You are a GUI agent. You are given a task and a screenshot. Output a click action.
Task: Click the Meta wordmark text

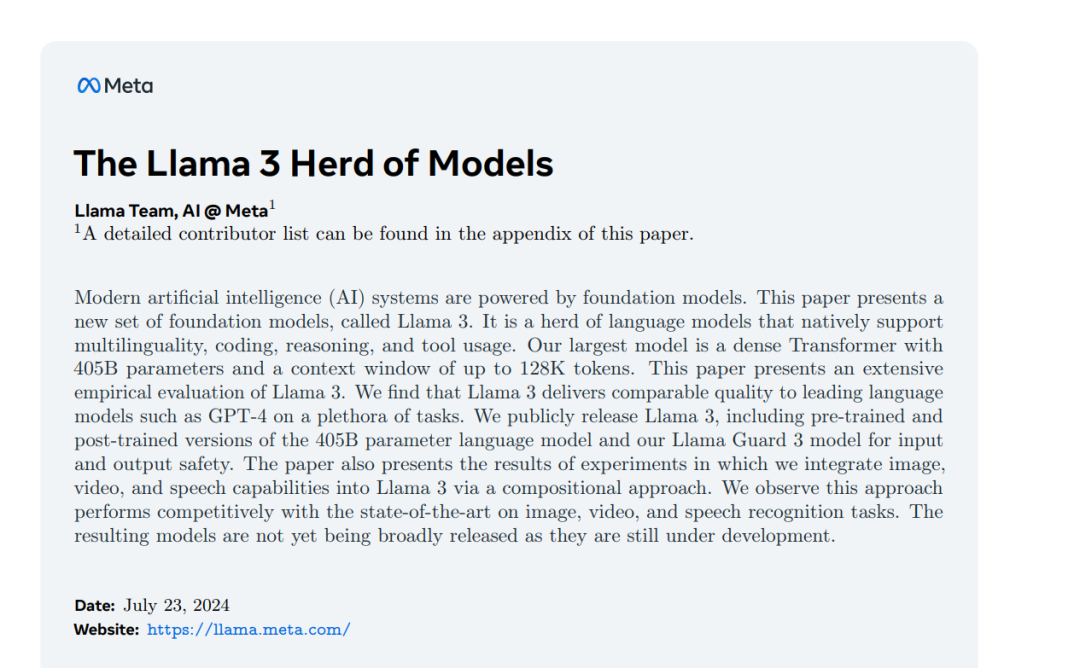pos(128,85)
